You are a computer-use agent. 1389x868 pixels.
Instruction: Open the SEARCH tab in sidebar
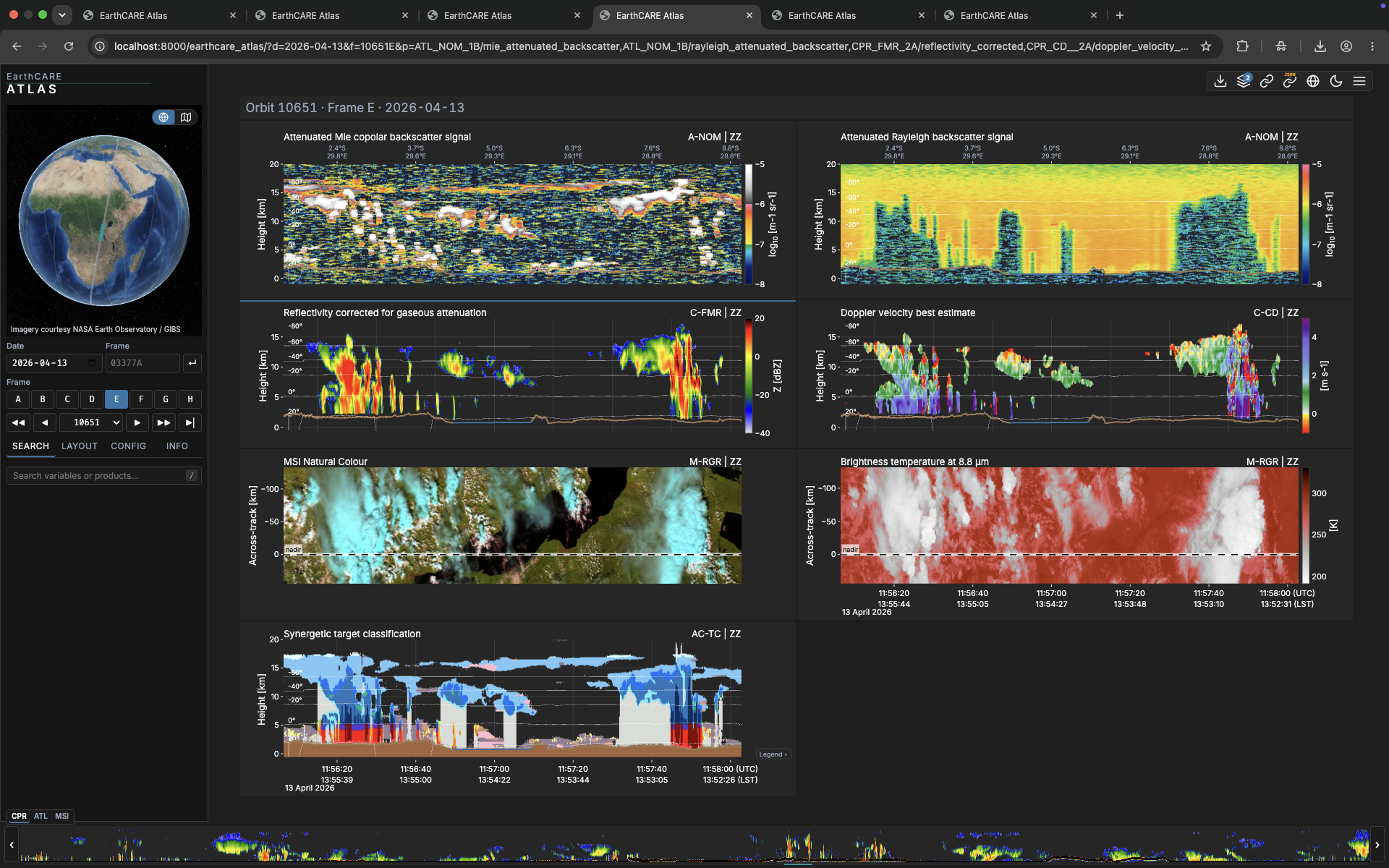click(30, 446)
